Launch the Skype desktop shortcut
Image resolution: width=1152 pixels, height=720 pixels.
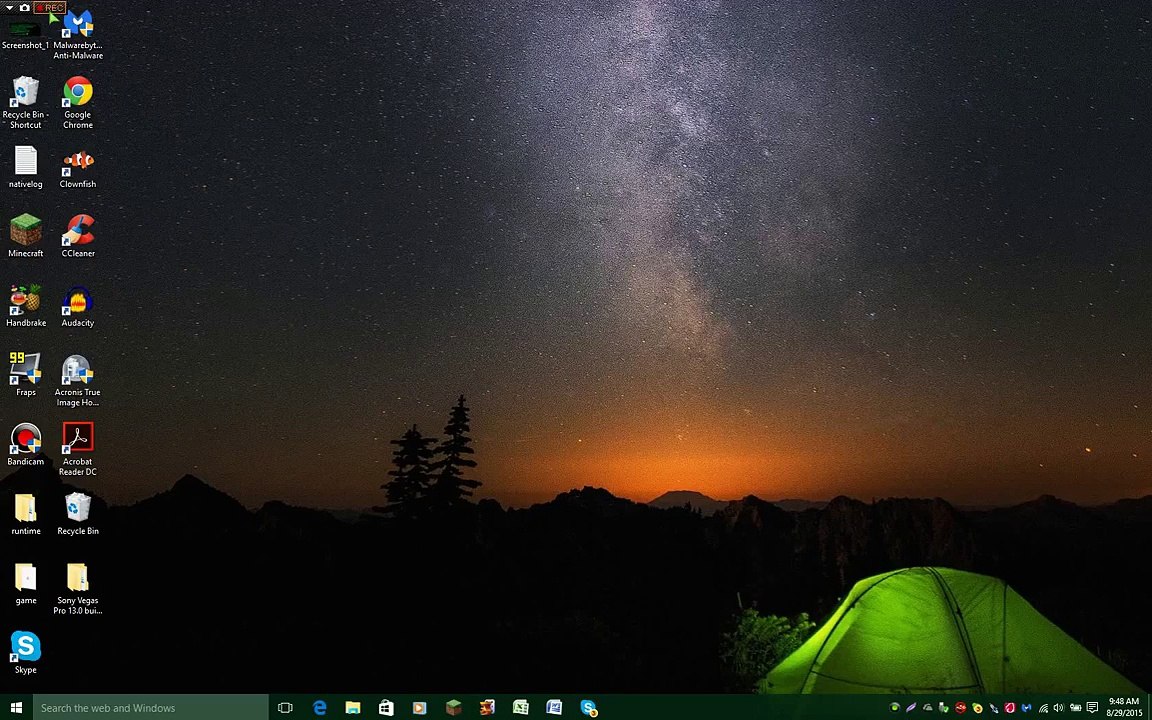point(26,652)
